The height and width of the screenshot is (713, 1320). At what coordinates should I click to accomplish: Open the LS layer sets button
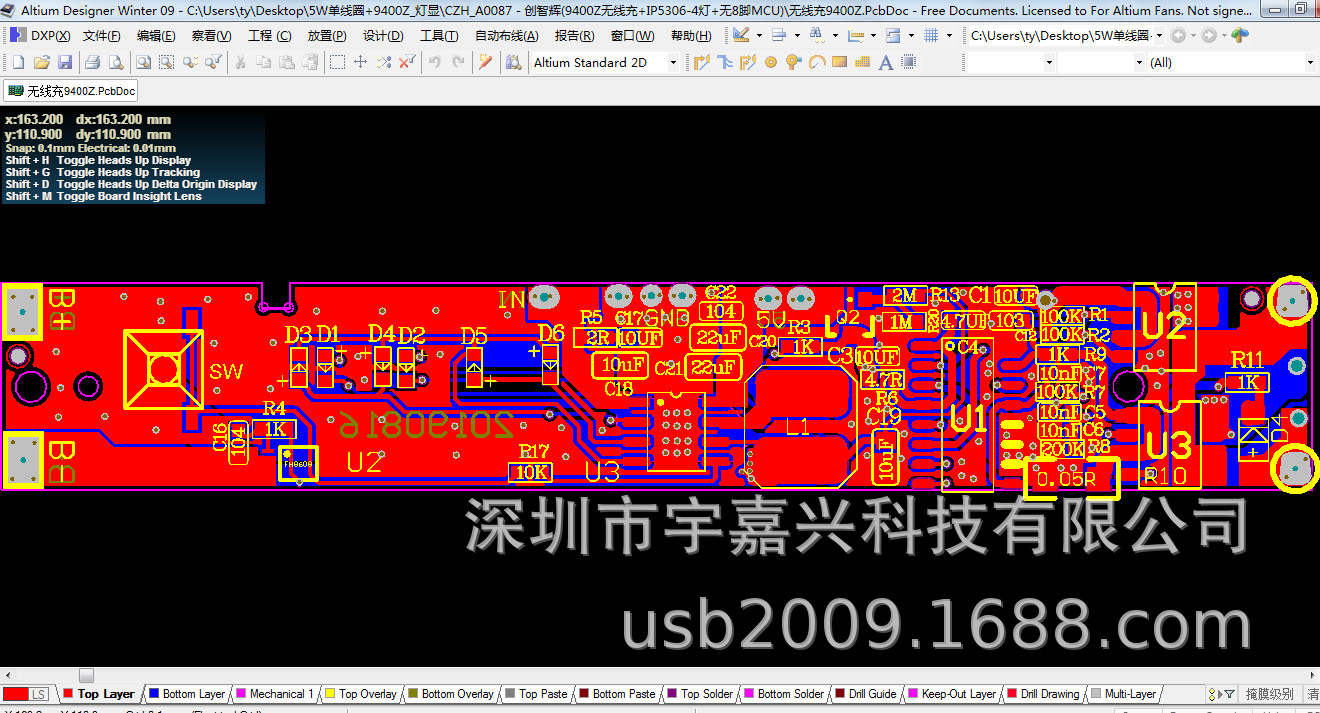[x=38, y=694]
